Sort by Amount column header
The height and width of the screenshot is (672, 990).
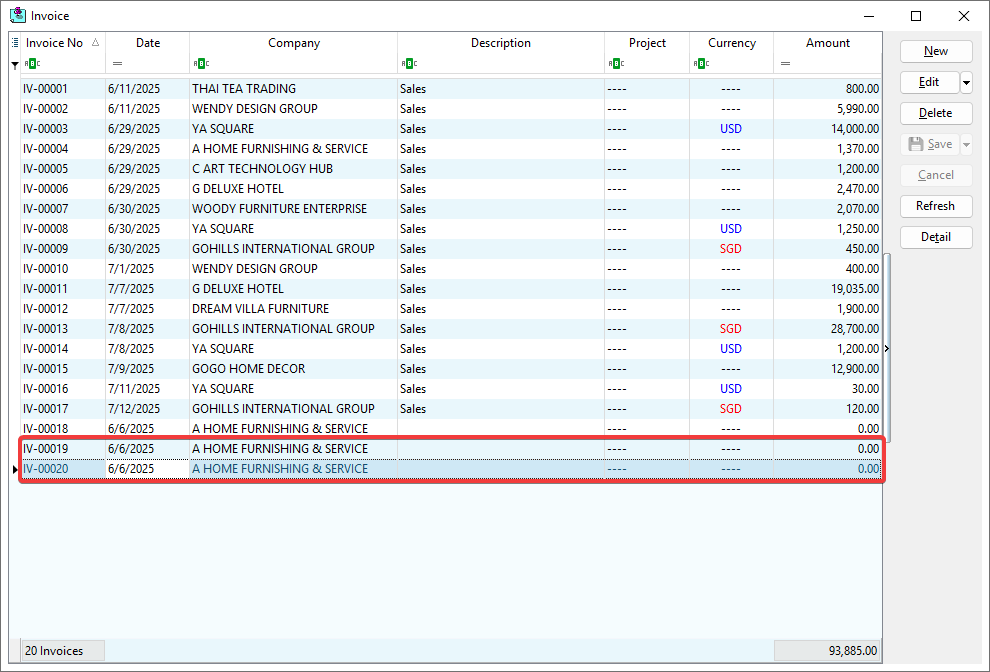tap(828, 43)
